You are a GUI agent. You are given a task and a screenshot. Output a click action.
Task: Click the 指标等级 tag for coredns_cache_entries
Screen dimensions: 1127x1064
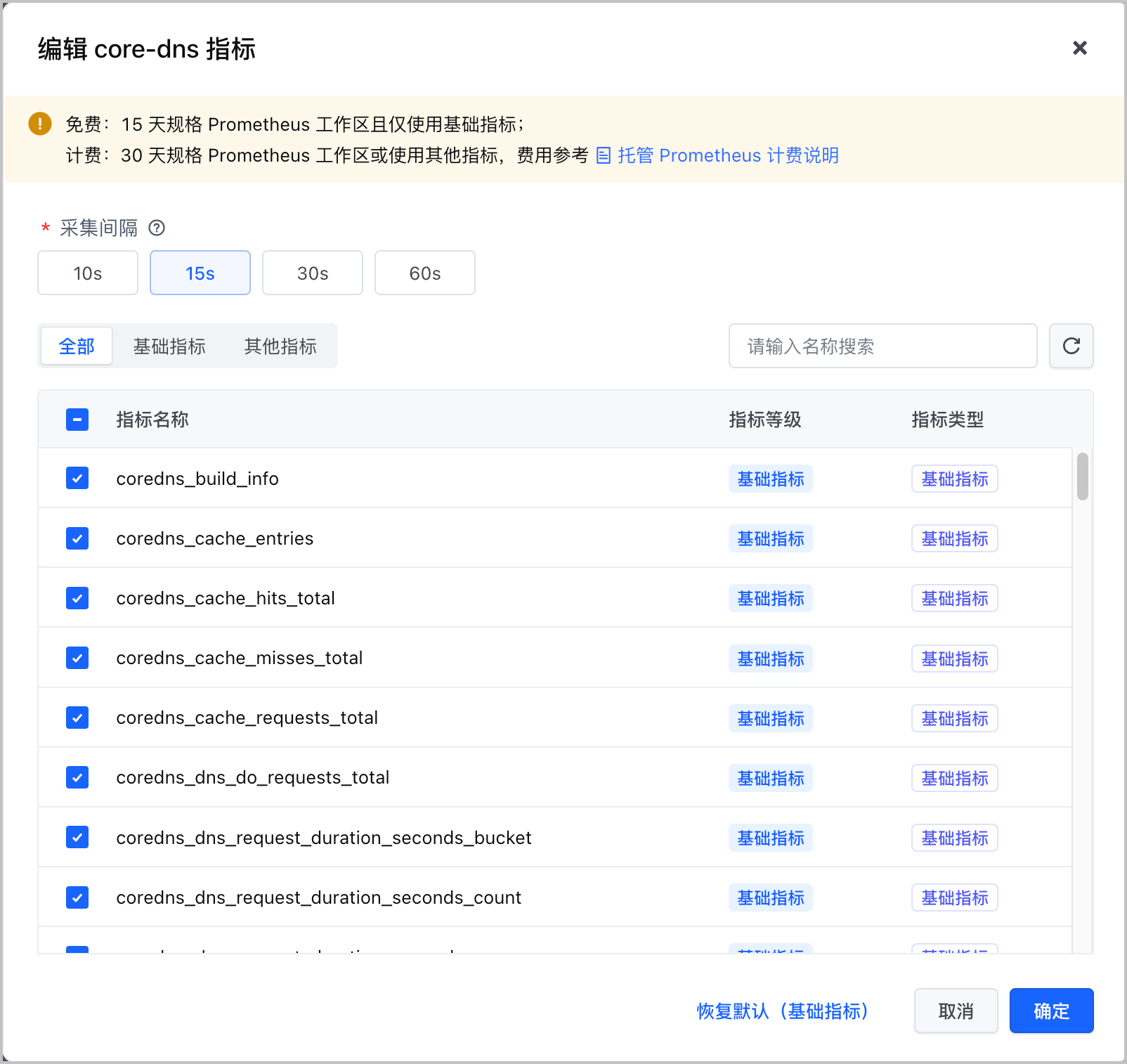point(771,538)
